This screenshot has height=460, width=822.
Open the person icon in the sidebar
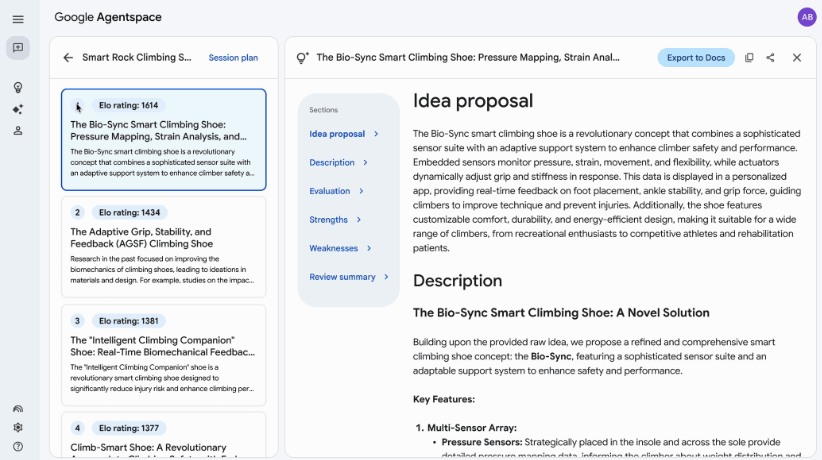click(x=18, y=131)
